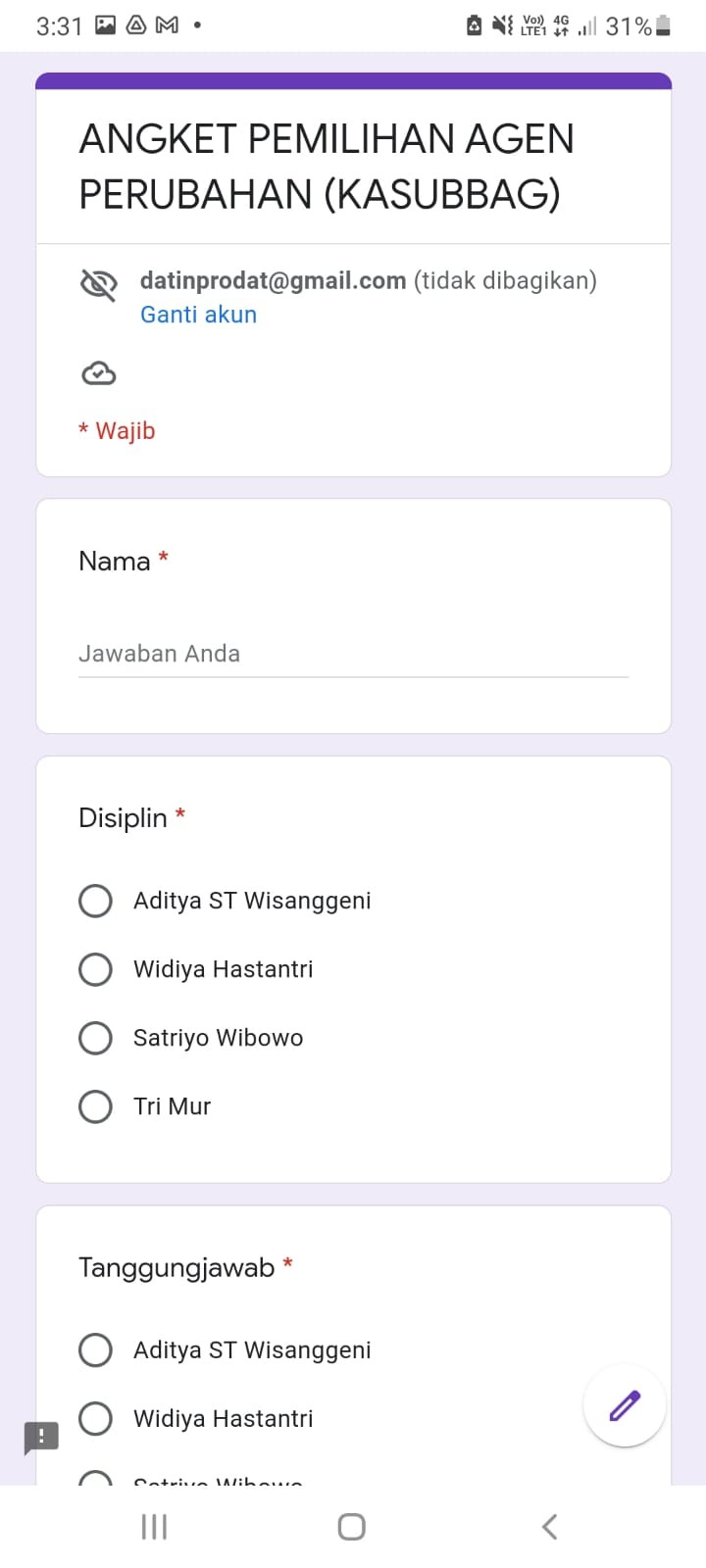This screenshot has width=706, height=1568.
Task: Tap the cloud saved draft icon
Action: (98, 373)
